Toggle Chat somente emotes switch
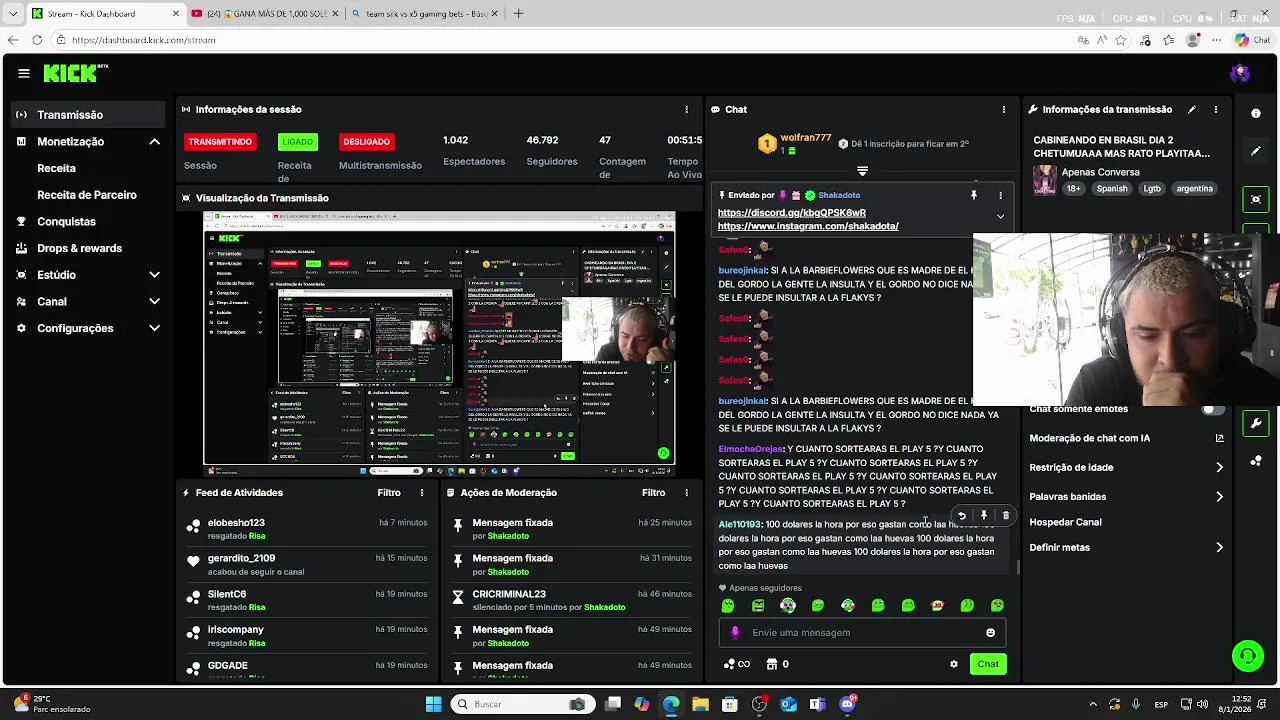Screen dimensions: 1280x720 click(x=1213, y=409)
